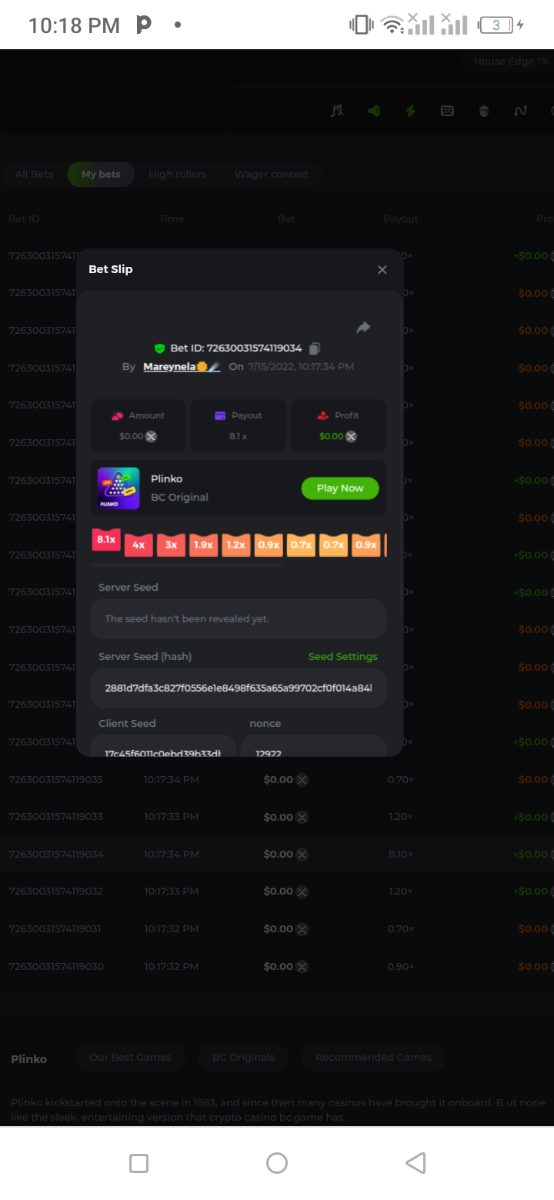Open the Wager contest tab

(271, 174)
